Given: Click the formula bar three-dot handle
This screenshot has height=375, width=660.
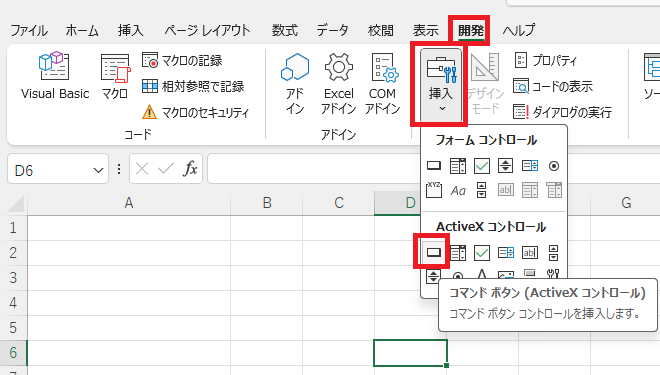Looking at the screenshot, I should coord(119,169).
